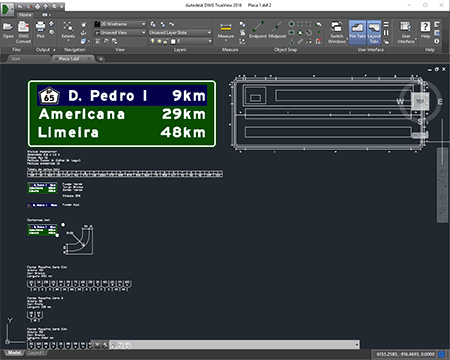450x360 pixels.
Task: Select the Model layout tab
Action: coord(14,353)
